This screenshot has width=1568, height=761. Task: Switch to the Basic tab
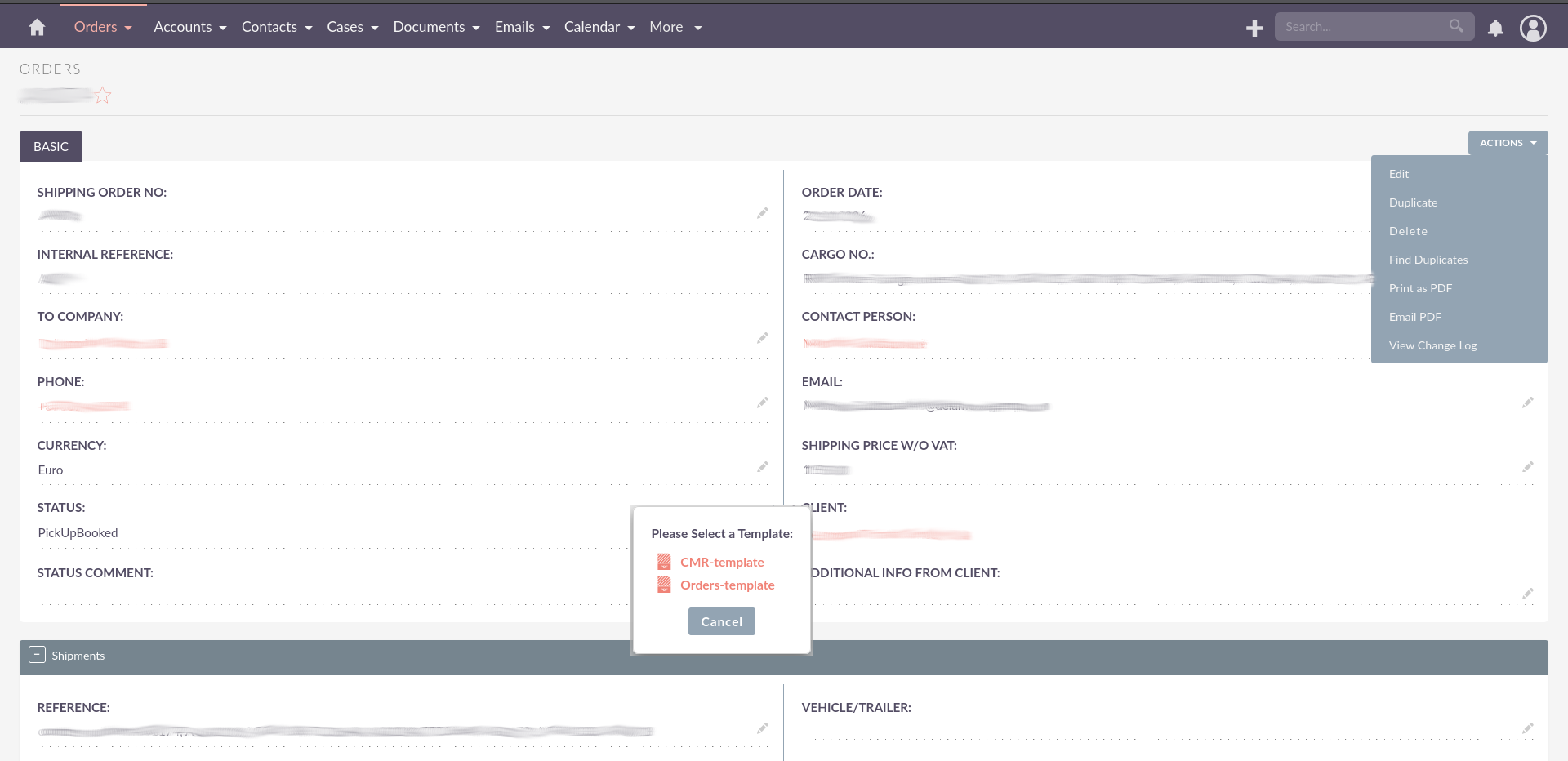click(x=51, y=146)
